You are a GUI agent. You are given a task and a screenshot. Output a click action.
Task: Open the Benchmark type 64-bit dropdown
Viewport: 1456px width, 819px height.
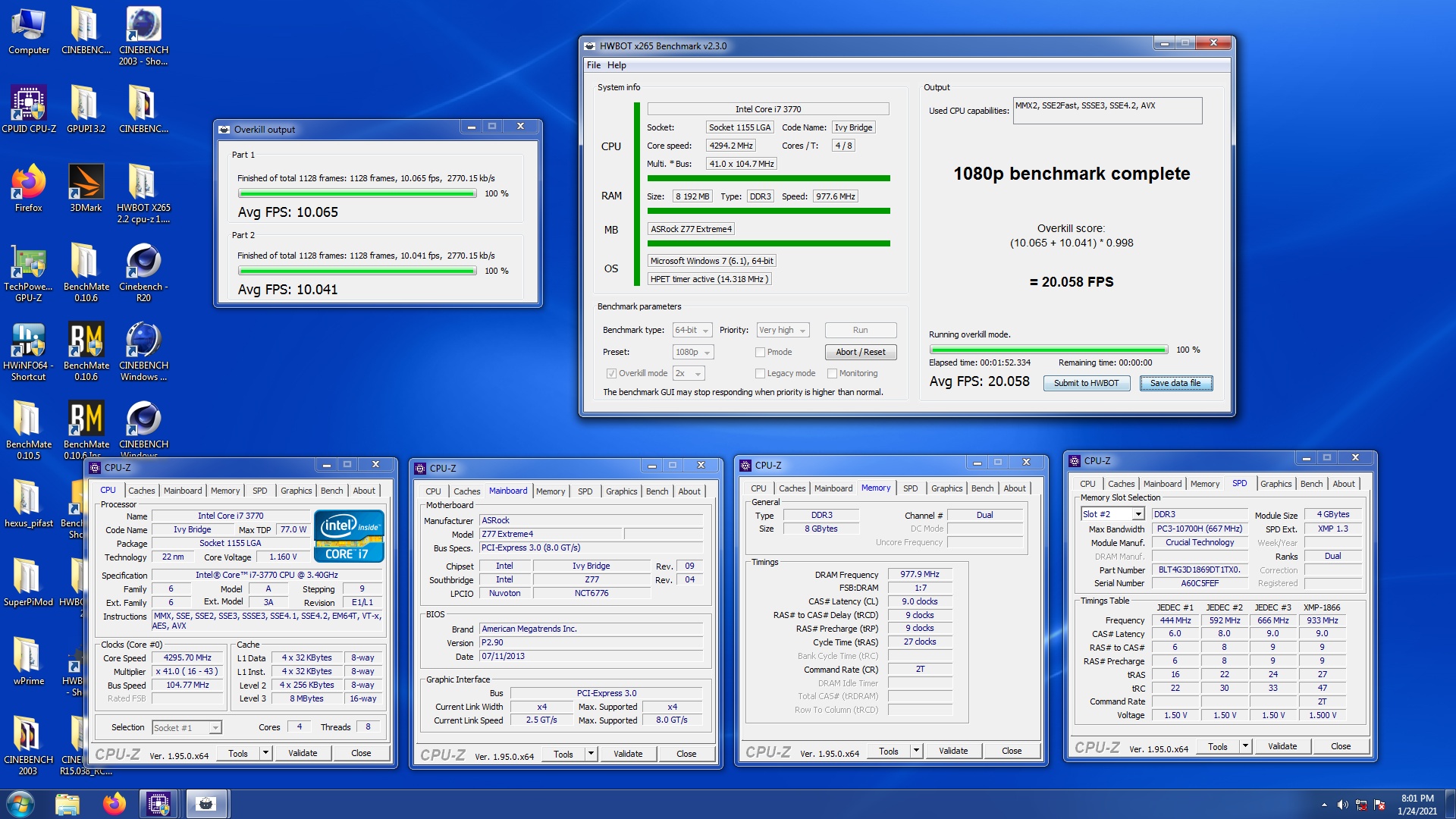click(x=692, y=330)
